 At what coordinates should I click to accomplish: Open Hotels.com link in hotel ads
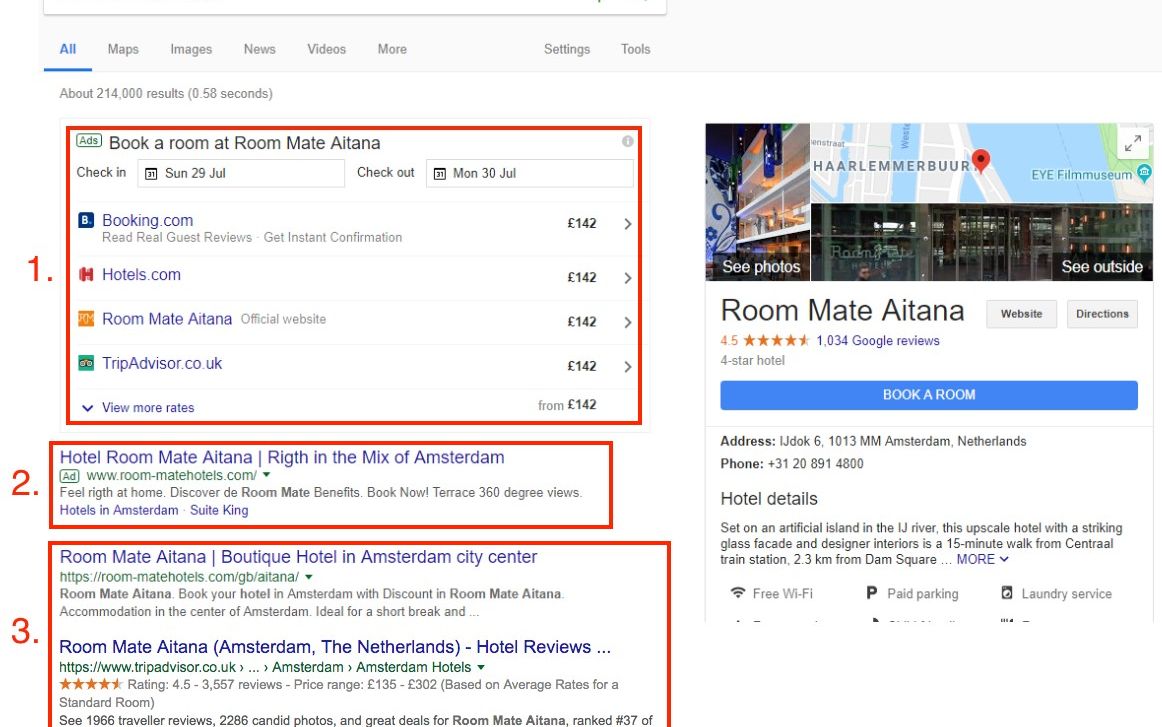pos(142,275)
